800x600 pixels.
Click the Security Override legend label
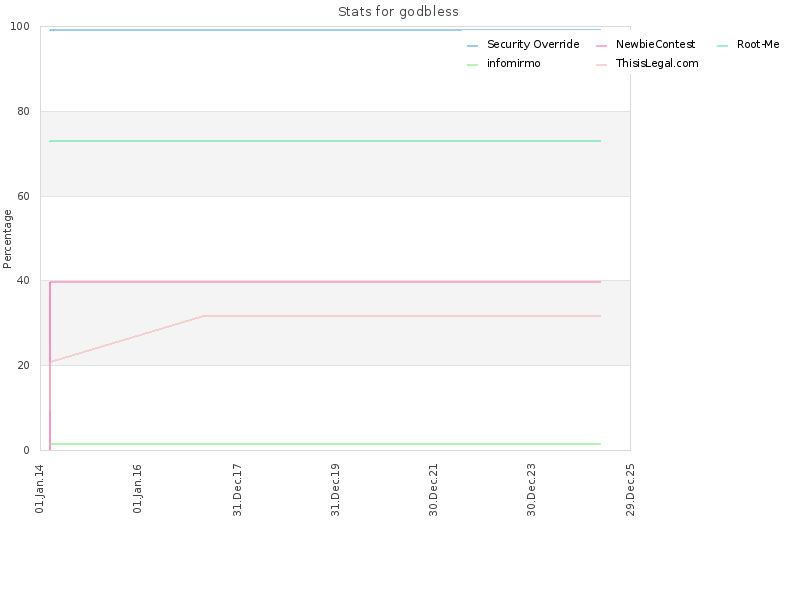(533, 44)
